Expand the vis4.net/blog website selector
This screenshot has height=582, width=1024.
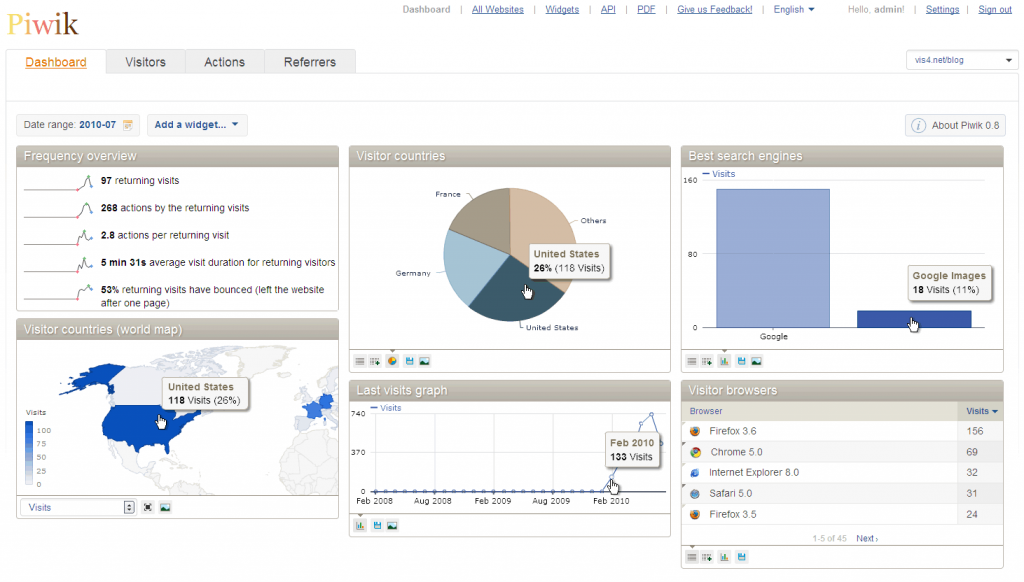(960, 61)
